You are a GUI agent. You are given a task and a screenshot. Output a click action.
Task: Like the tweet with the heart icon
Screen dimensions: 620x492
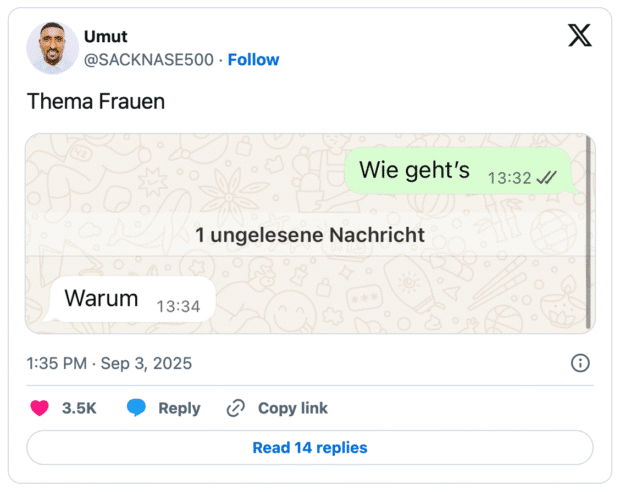[x=40, y=408]
